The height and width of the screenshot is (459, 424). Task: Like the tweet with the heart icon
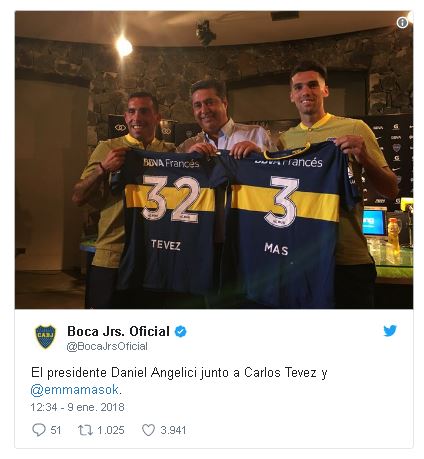(149, 430)
